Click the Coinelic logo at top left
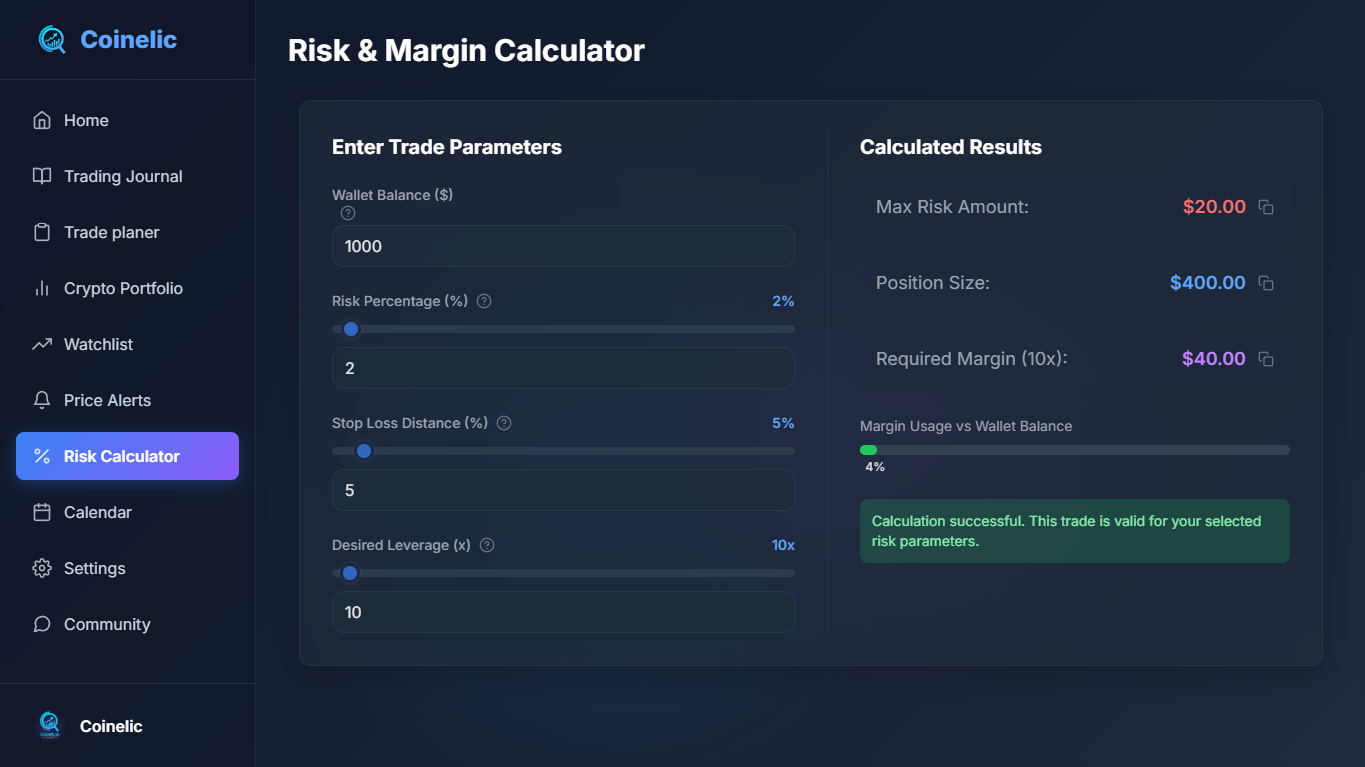Image resolution: width=1365 pixels, height=767 pixels. tap(106, 39)
